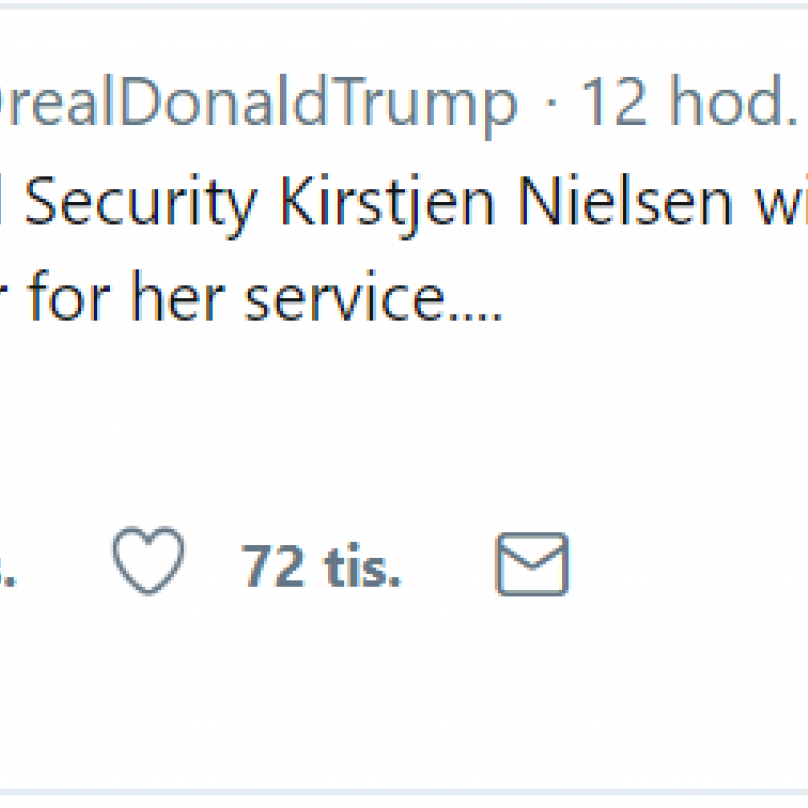Click the "72 tis." like count
808x808 pixels.
pyautogui.click(x=320, y=566)
